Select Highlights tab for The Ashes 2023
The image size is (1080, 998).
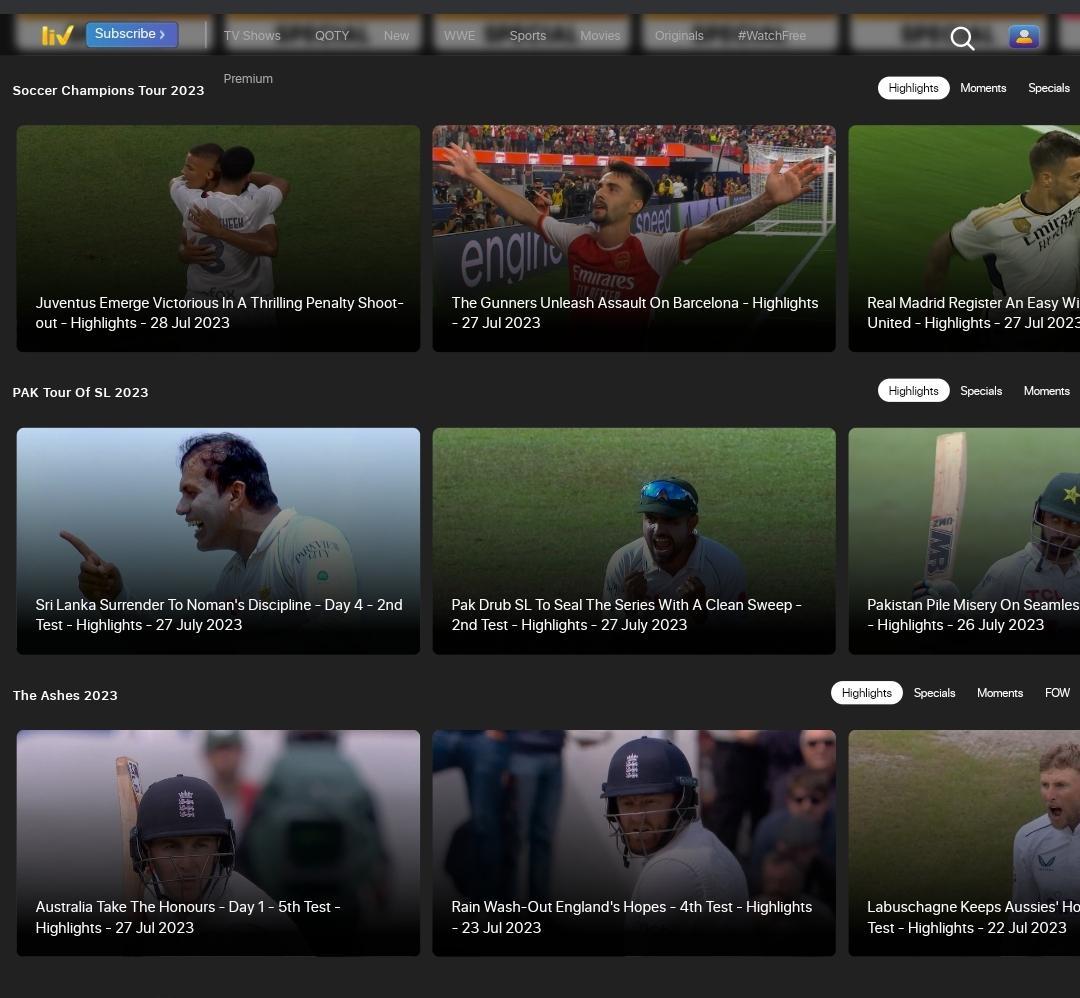pyautogui.click(x=866, y=693)
